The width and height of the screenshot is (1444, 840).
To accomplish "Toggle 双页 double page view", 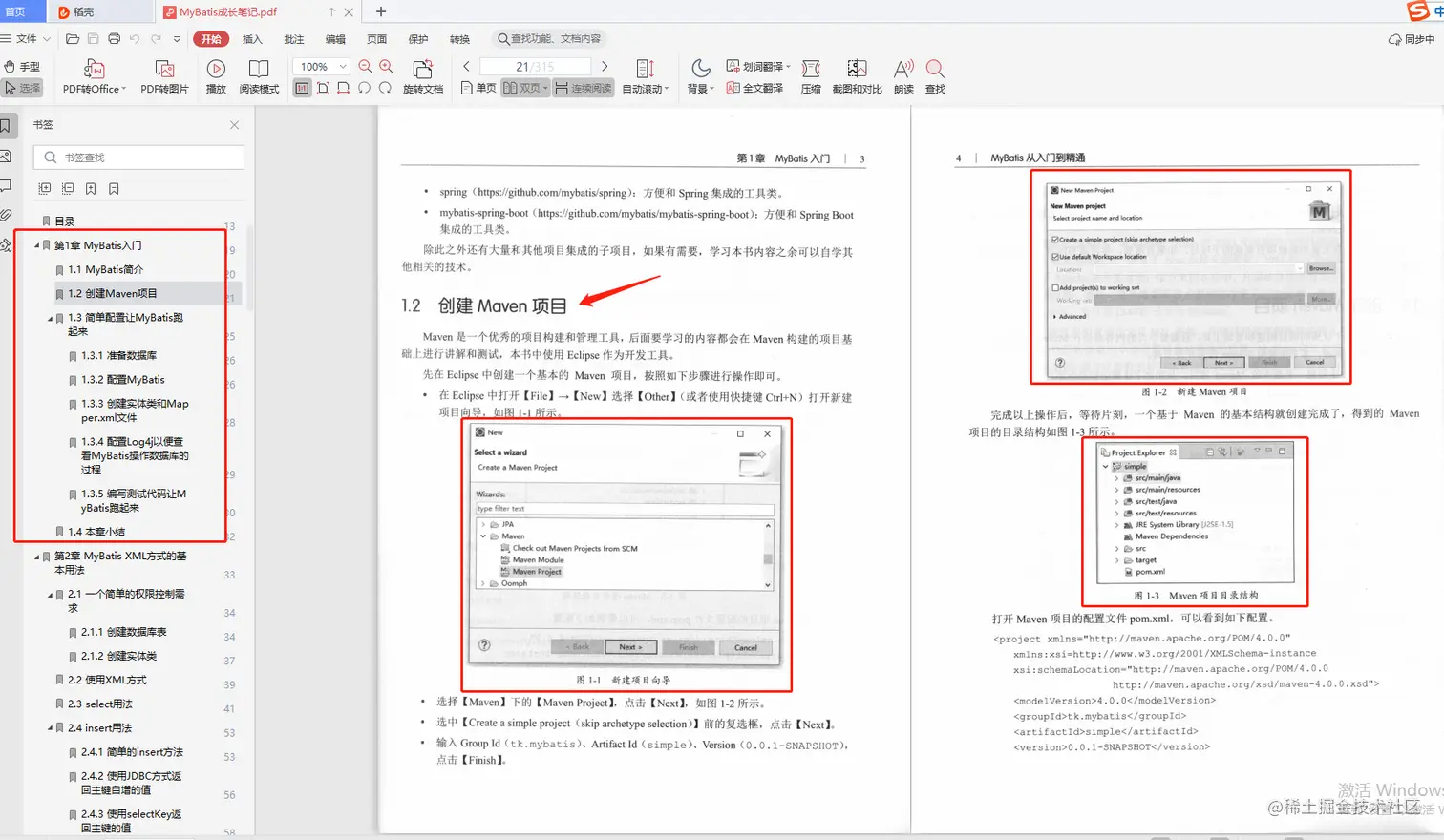I will click(x=525, y=88).
